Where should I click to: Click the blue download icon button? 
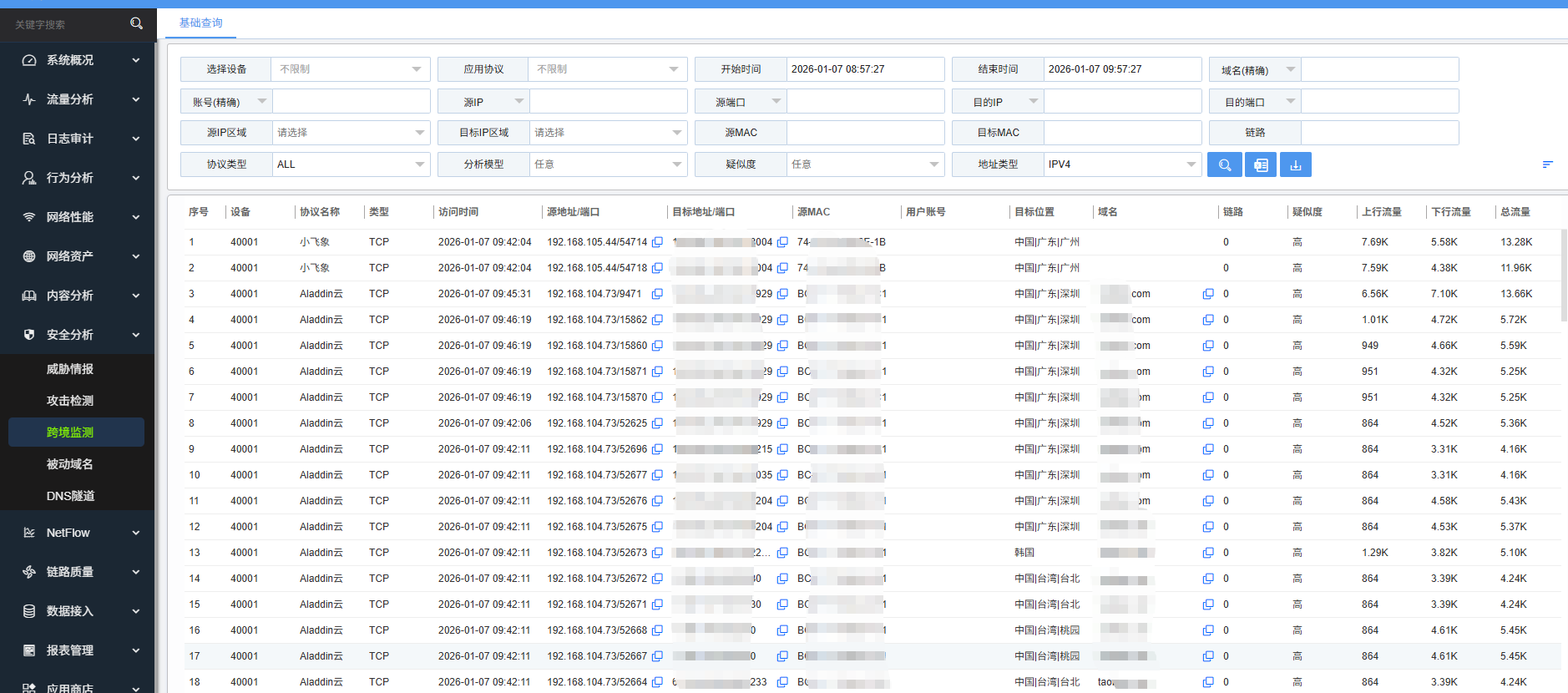click(1295, 164)
